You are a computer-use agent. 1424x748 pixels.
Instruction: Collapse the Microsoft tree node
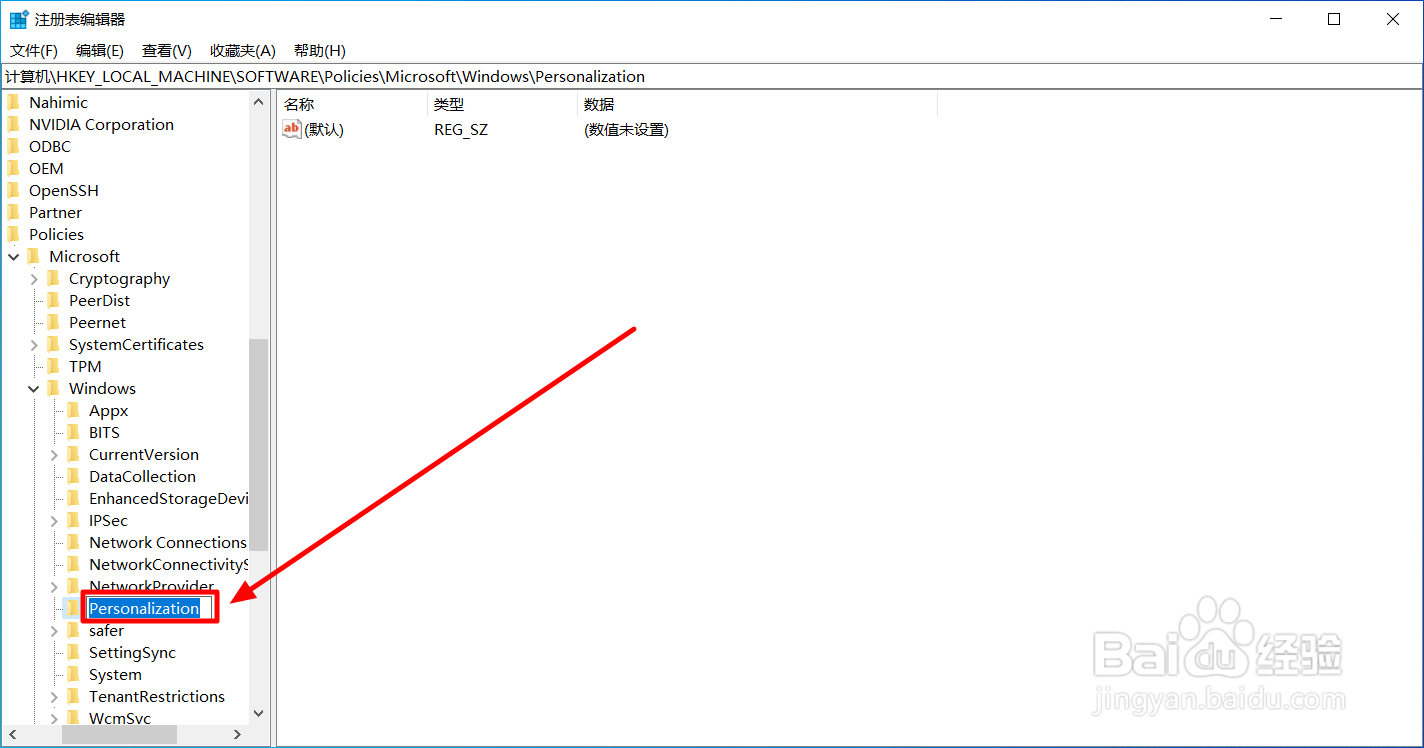13,256
